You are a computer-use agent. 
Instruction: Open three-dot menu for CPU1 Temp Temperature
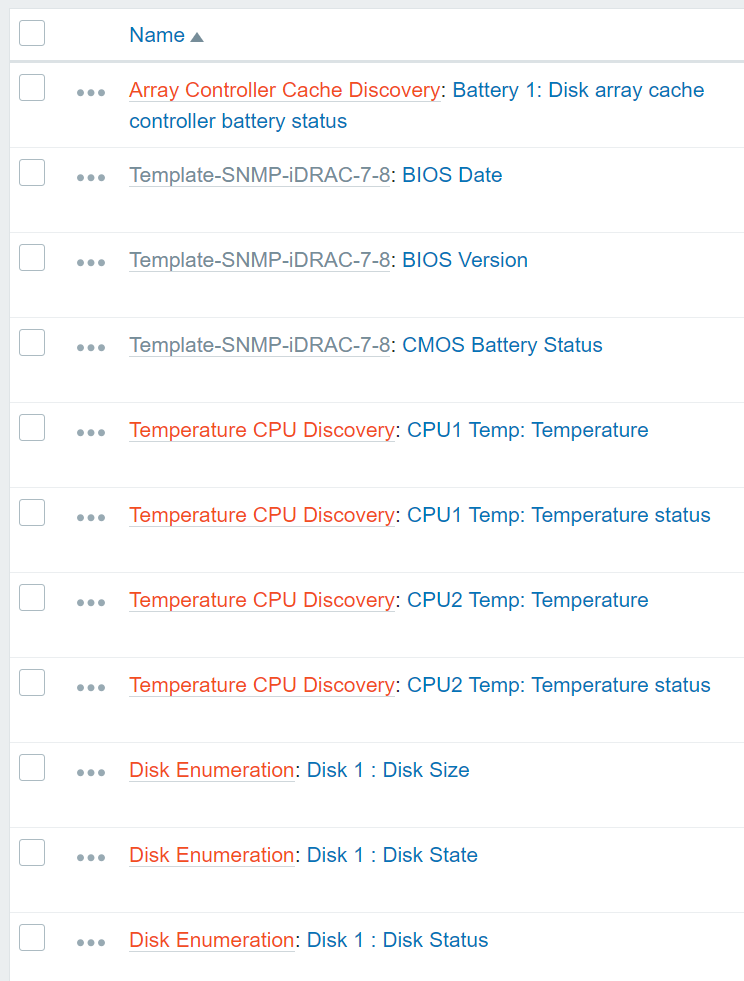[91, 432]
